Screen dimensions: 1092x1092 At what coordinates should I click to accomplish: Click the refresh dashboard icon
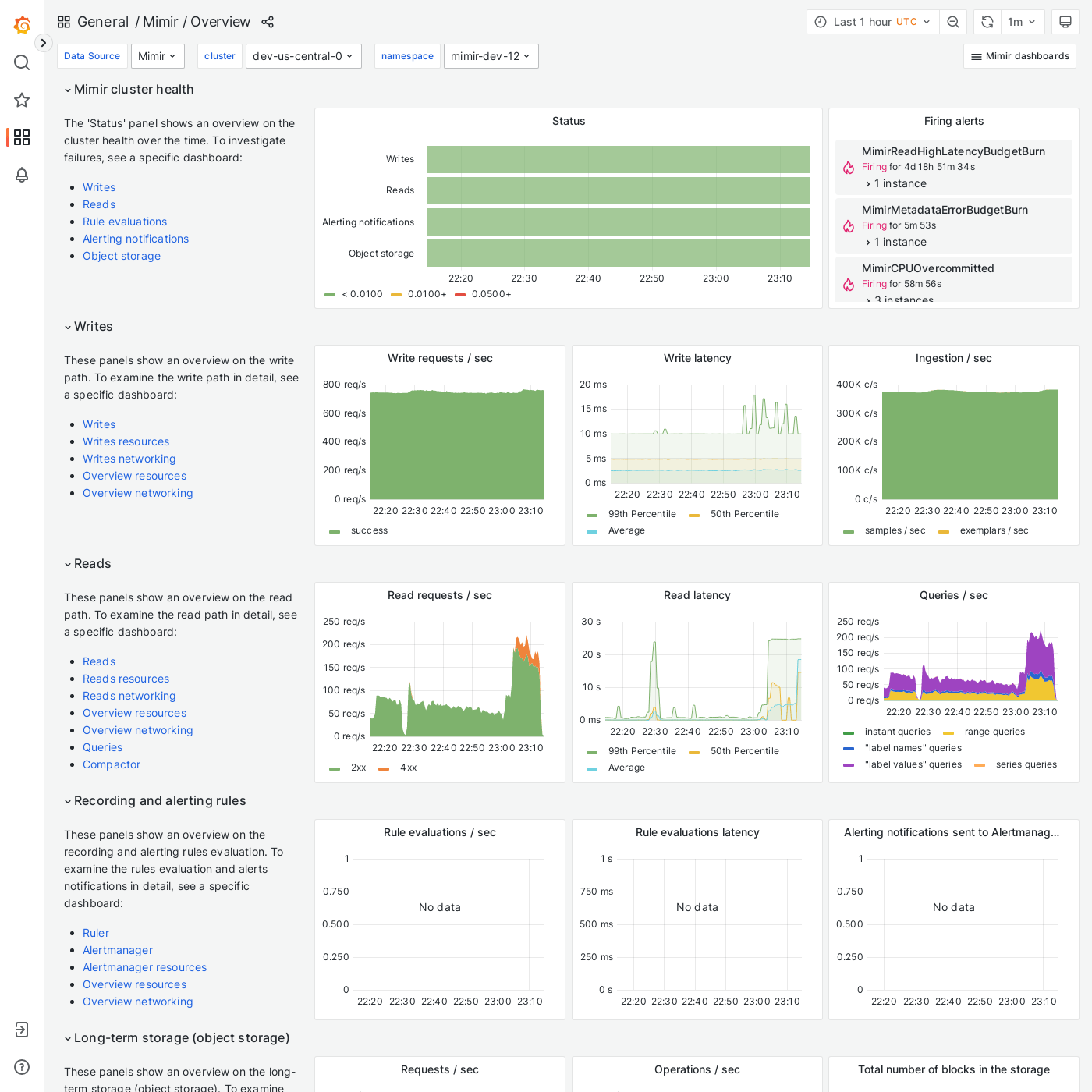(x=986, y=22)
